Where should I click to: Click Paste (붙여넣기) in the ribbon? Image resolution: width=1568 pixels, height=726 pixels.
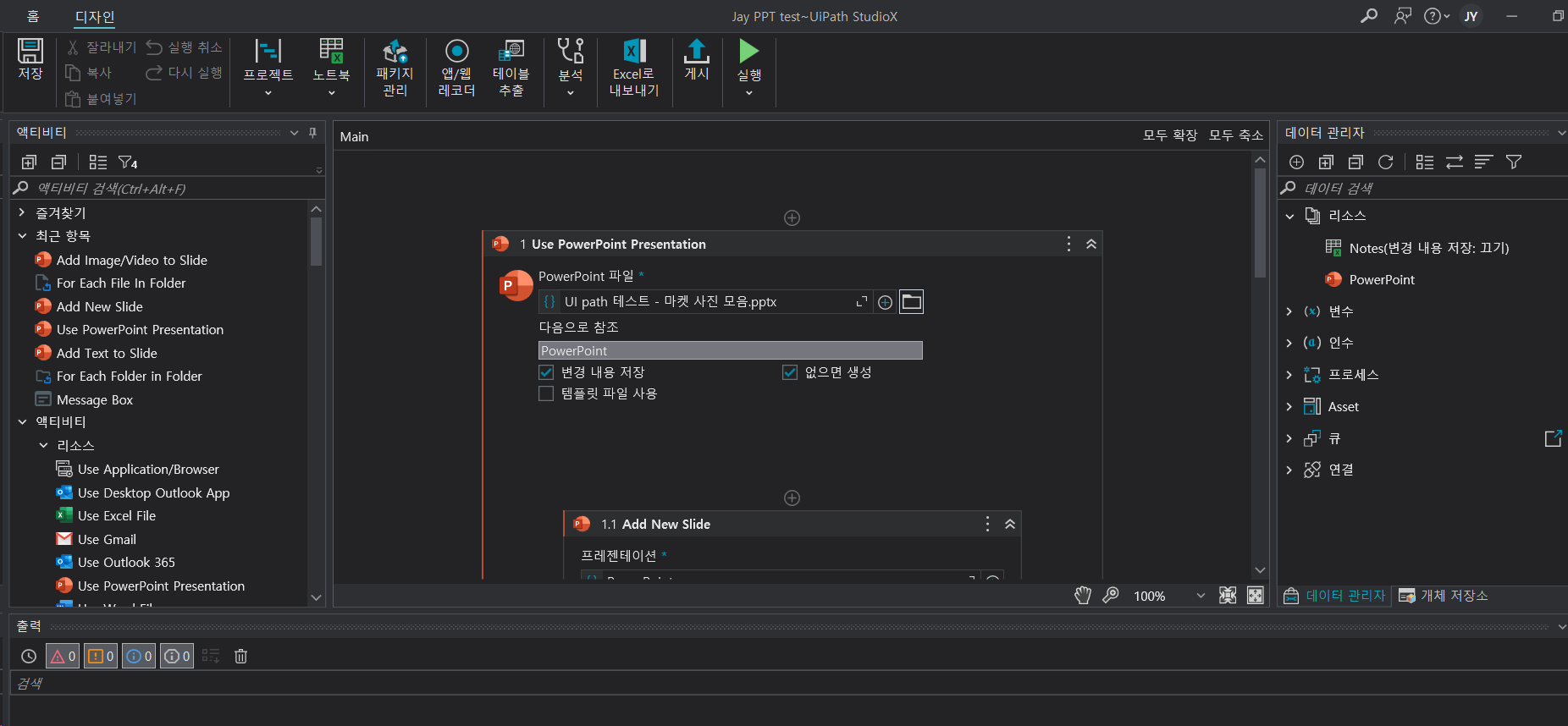click(x=102, y=99)
